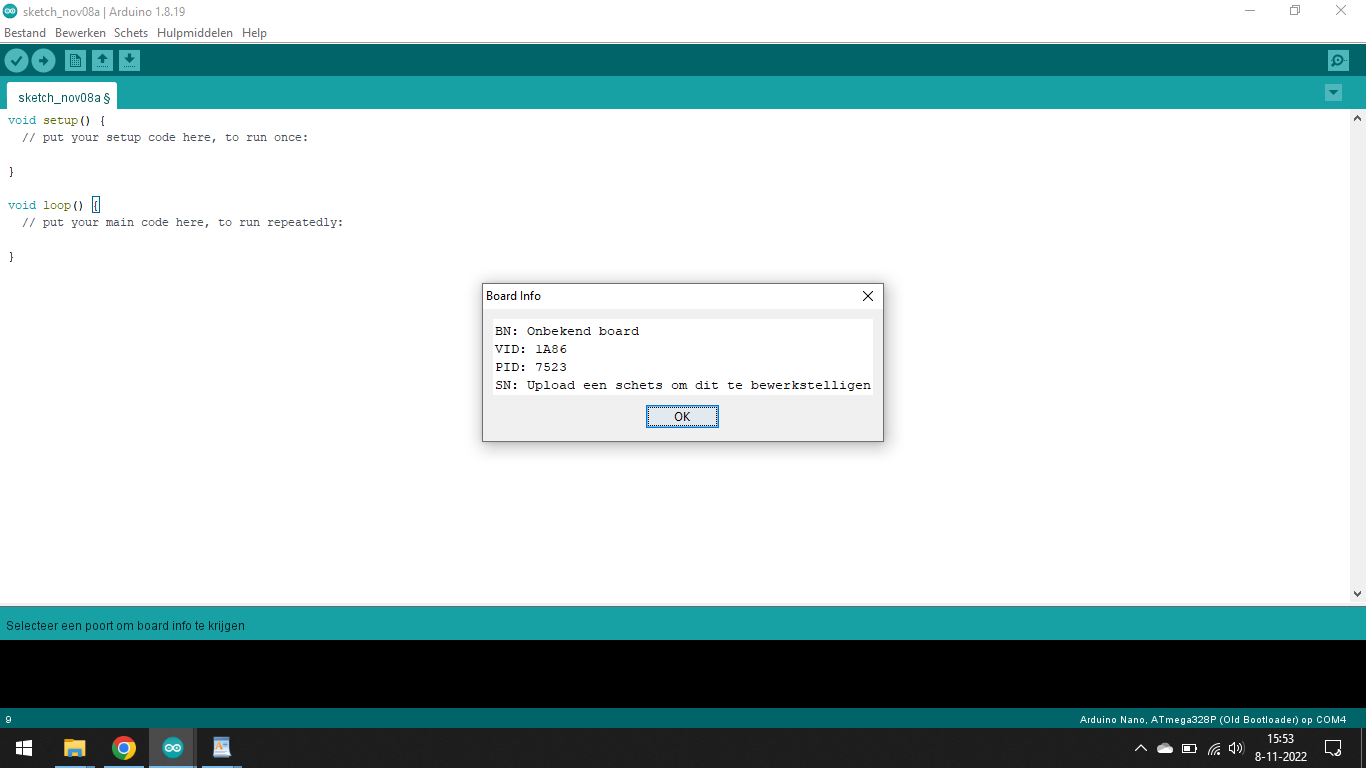This screenshot has width=1366, height=768.
Task: Click the Upload arrow icon
Action: pos(43,61)
